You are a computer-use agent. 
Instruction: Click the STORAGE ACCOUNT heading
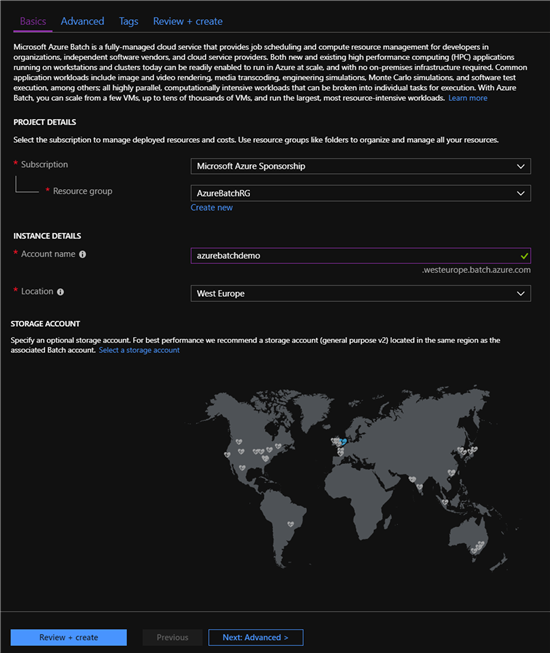45,324
